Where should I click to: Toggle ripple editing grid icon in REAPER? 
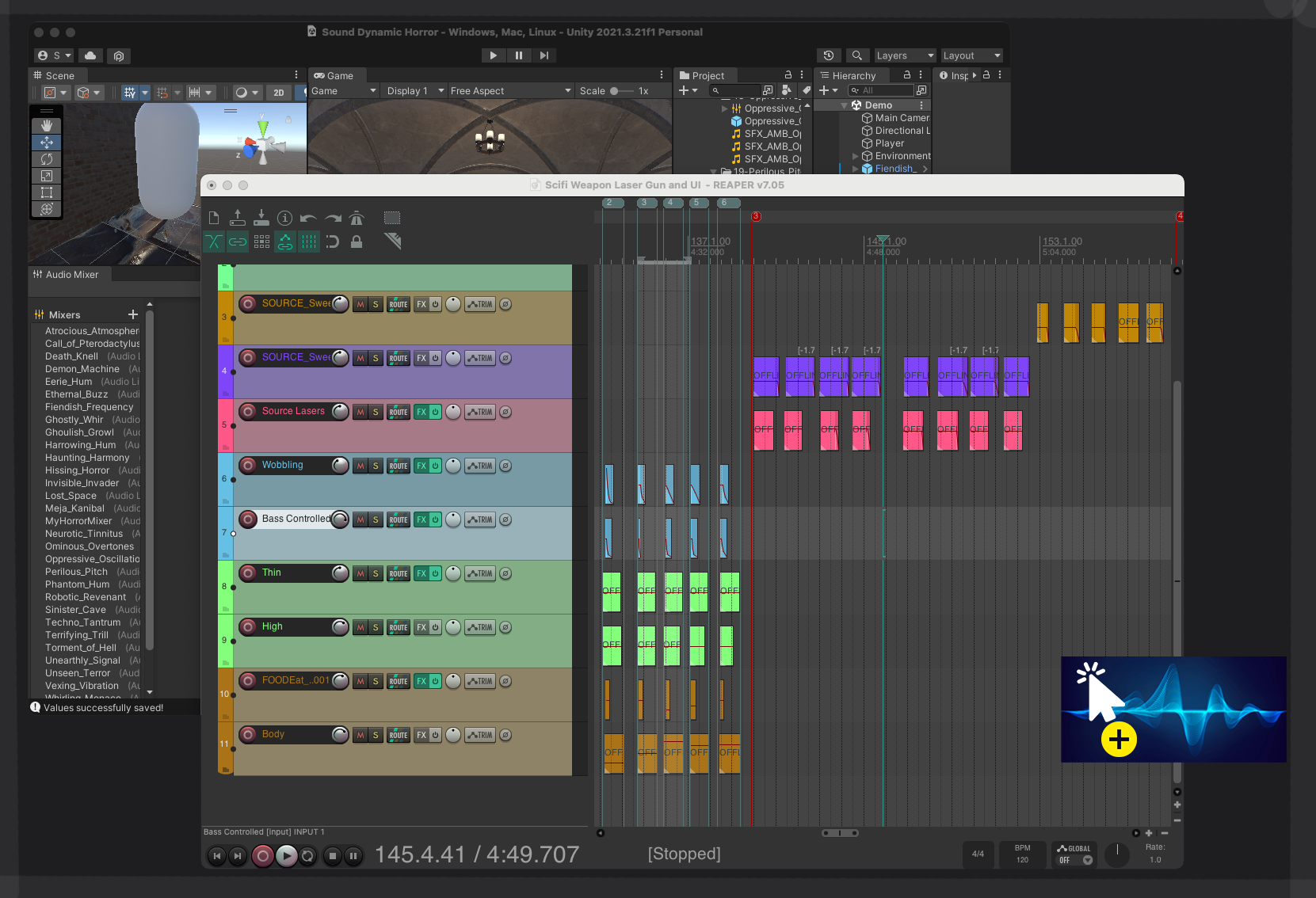coord(261,242)
